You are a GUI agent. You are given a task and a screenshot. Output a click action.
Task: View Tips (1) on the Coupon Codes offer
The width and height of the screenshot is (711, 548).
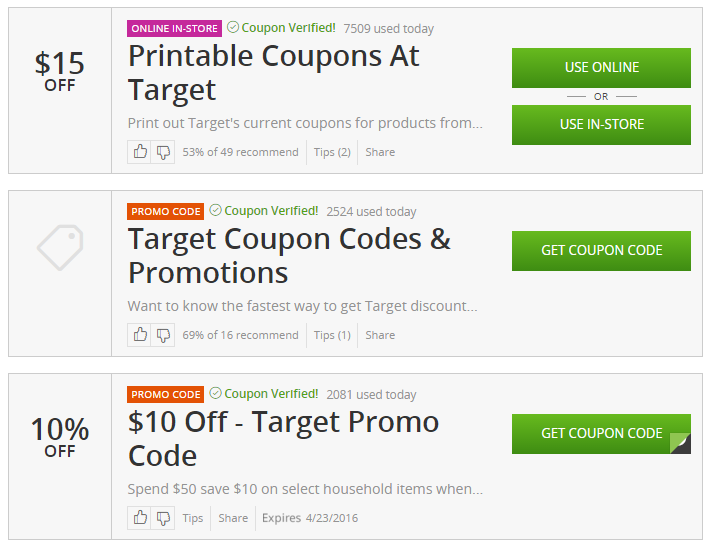tap(332, 335)
